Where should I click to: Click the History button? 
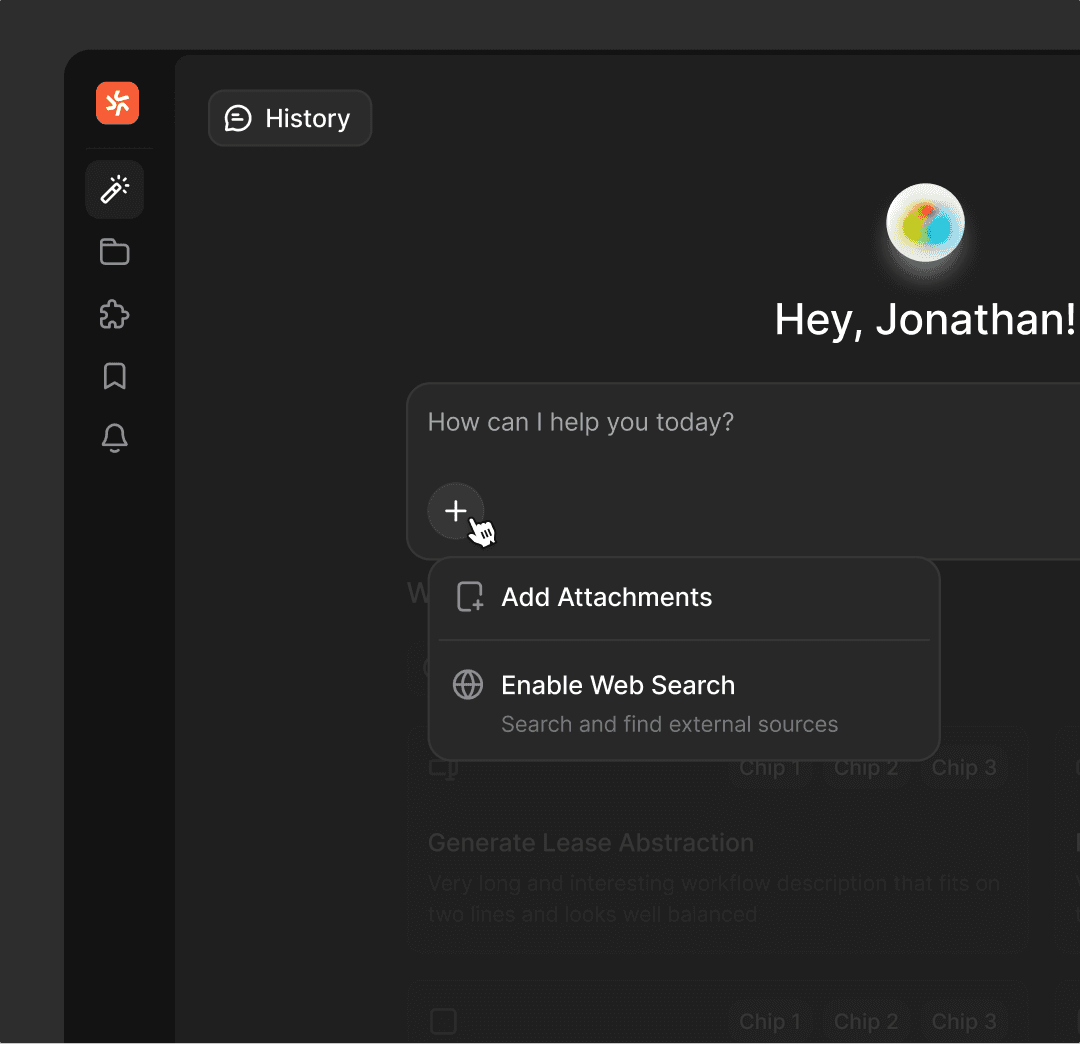[x=290, y=118]
